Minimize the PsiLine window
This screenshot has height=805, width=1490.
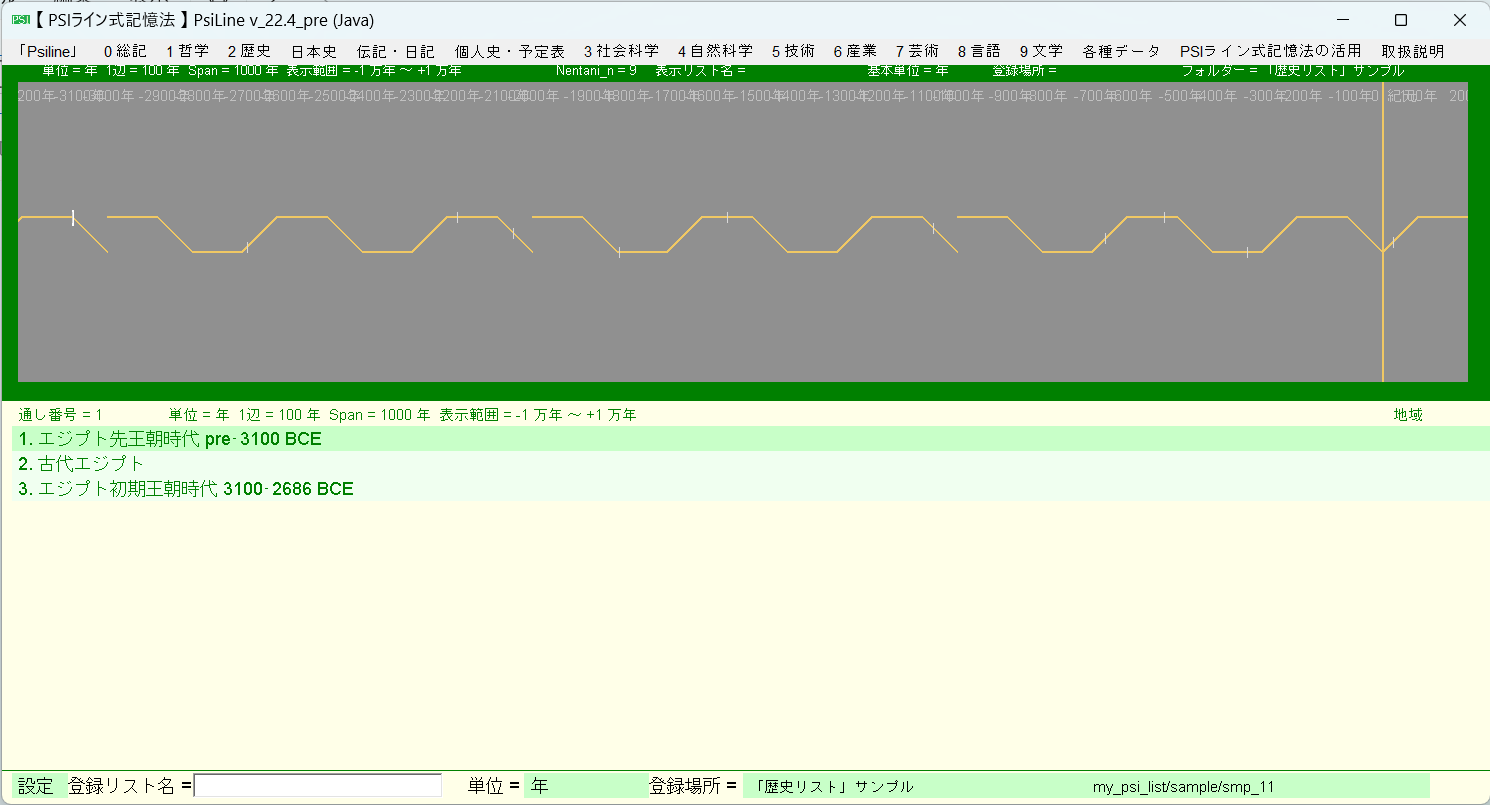1342,20
